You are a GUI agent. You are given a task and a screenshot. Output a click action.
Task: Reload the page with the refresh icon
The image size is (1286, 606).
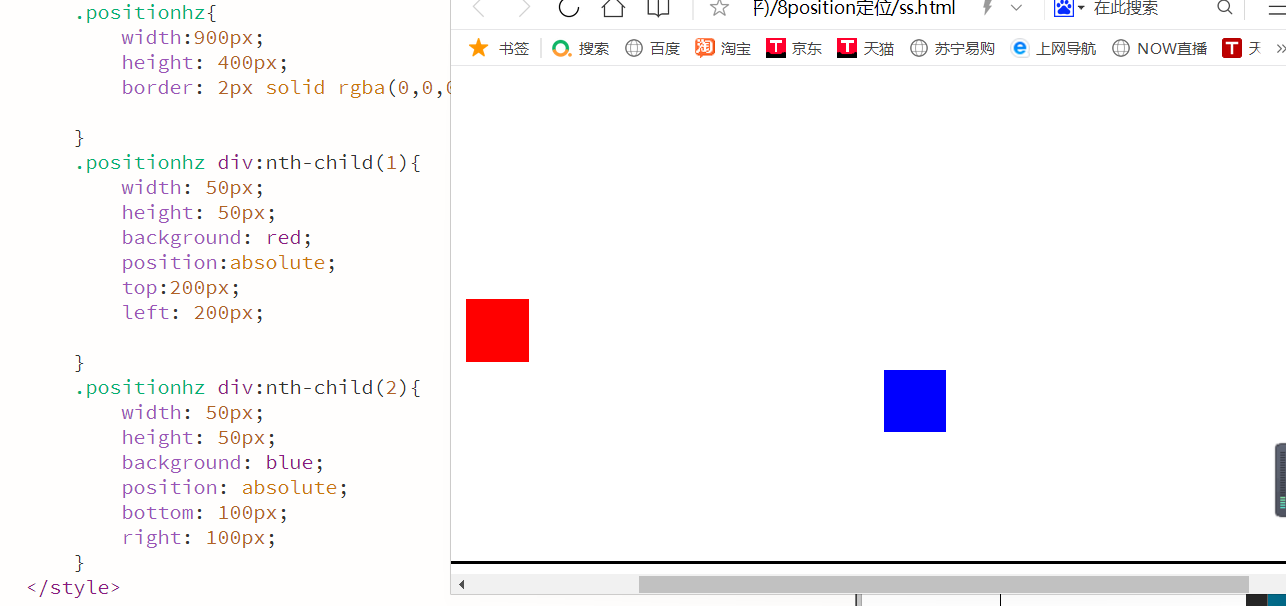click(569, 8)
